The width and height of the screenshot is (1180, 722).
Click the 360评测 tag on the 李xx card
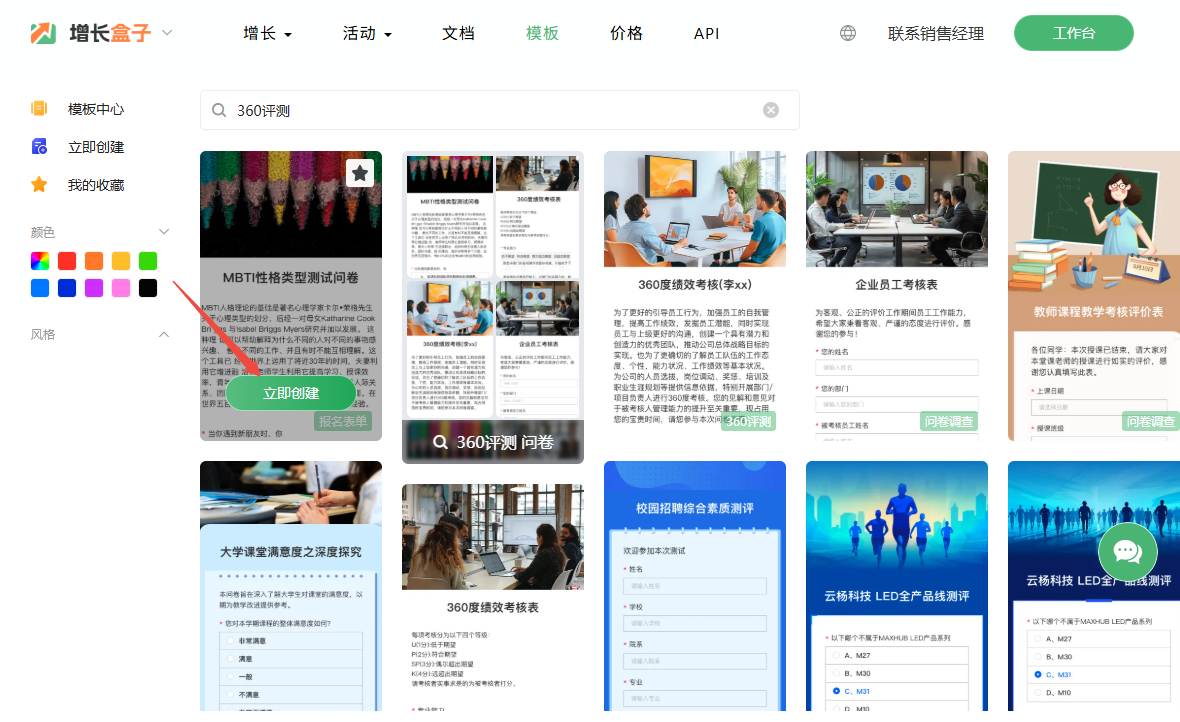tap(748, 422)
